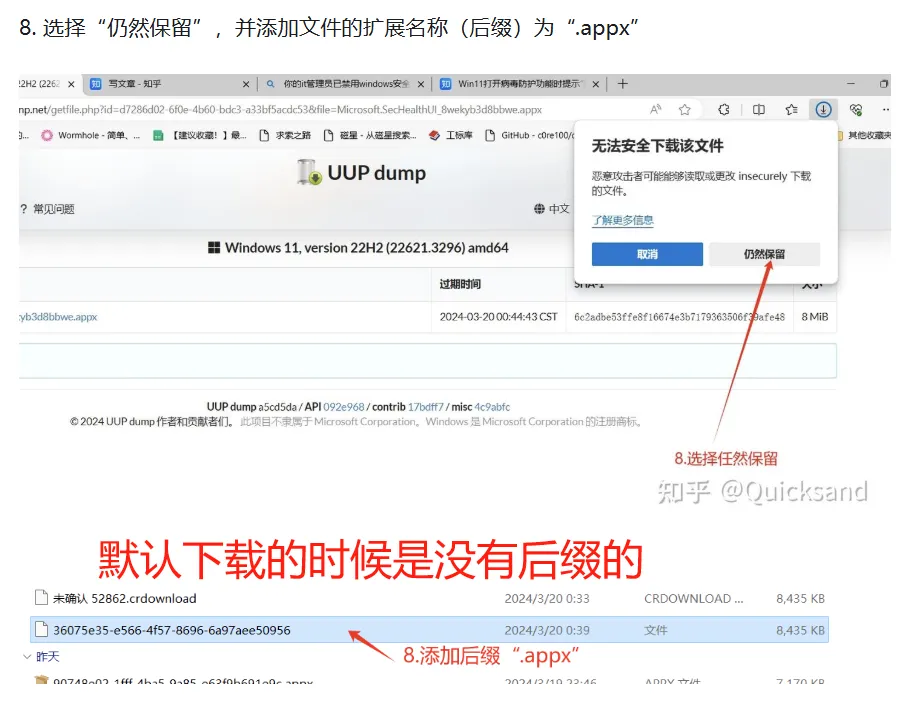This screenshot has width=911, height=707.
Task: Close the '你的it管理员已禁用windows安全' tab
Action: coord(421,84)
